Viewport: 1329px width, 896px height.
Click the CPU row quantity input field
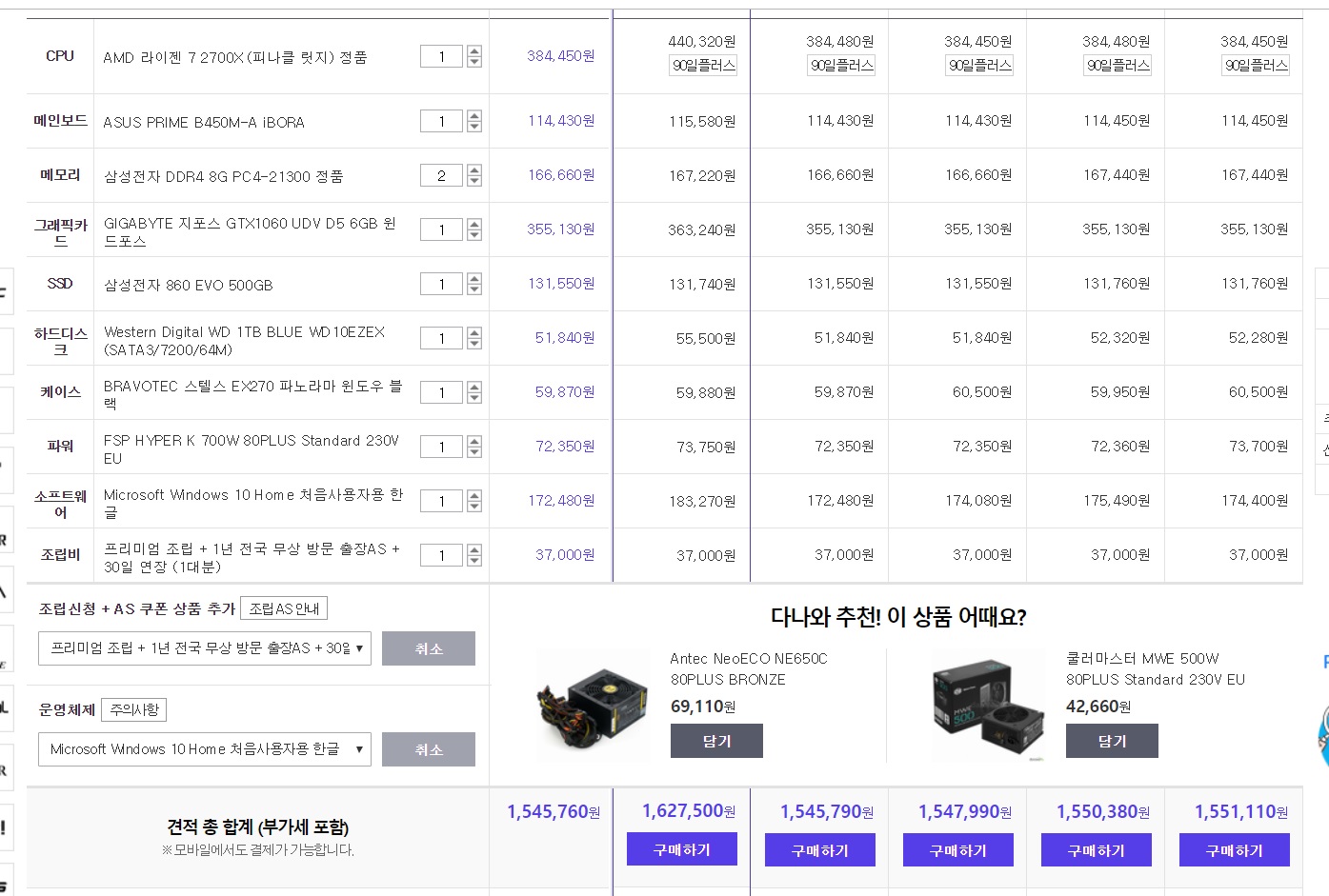pos(441,56)
